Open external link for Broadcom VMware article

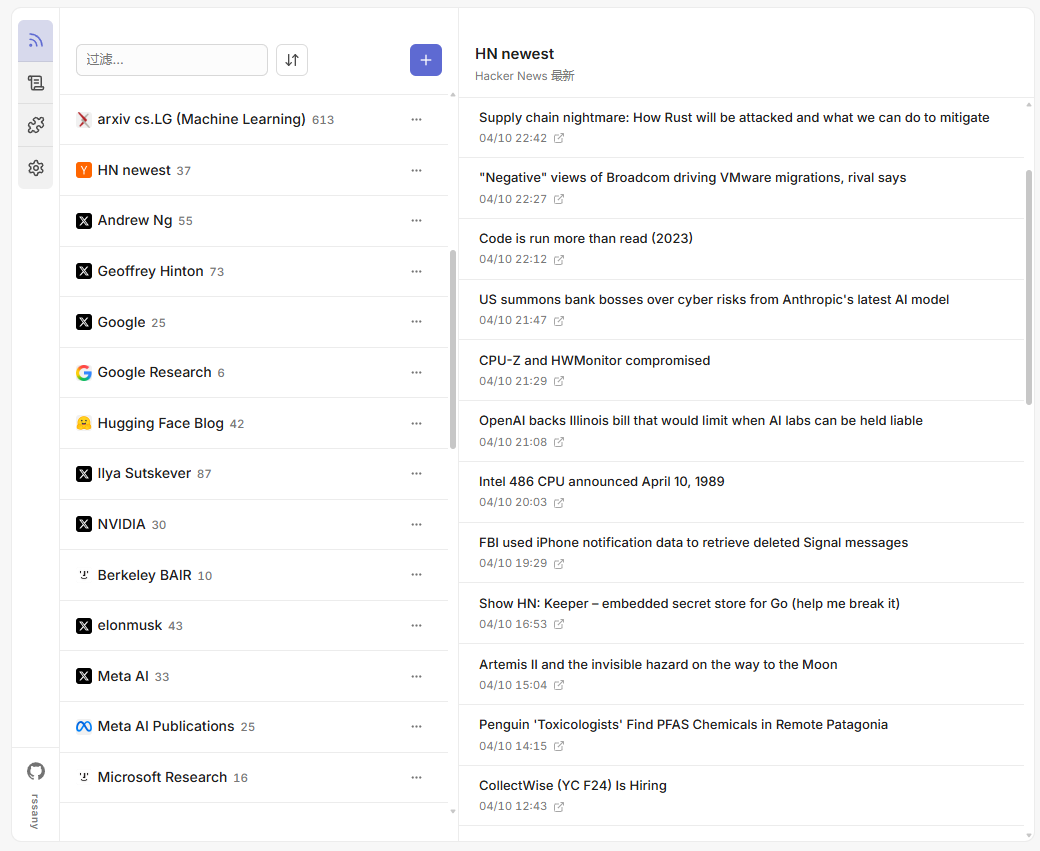(559, 199)
